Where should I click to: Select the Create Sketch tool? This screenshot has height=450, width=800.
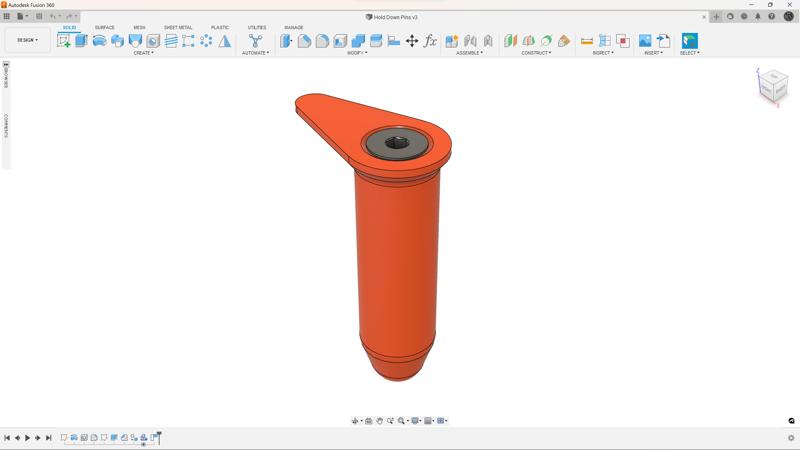tap(64, 41)
